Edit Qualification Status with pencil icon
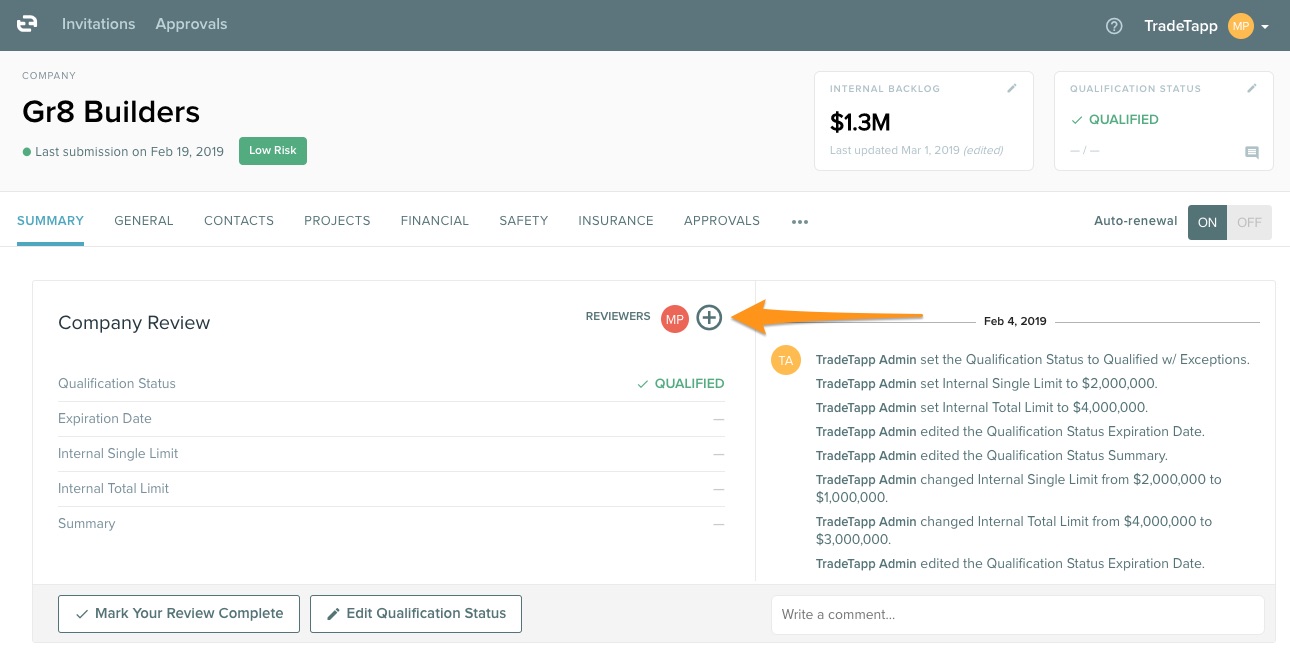 [1252, 89]
